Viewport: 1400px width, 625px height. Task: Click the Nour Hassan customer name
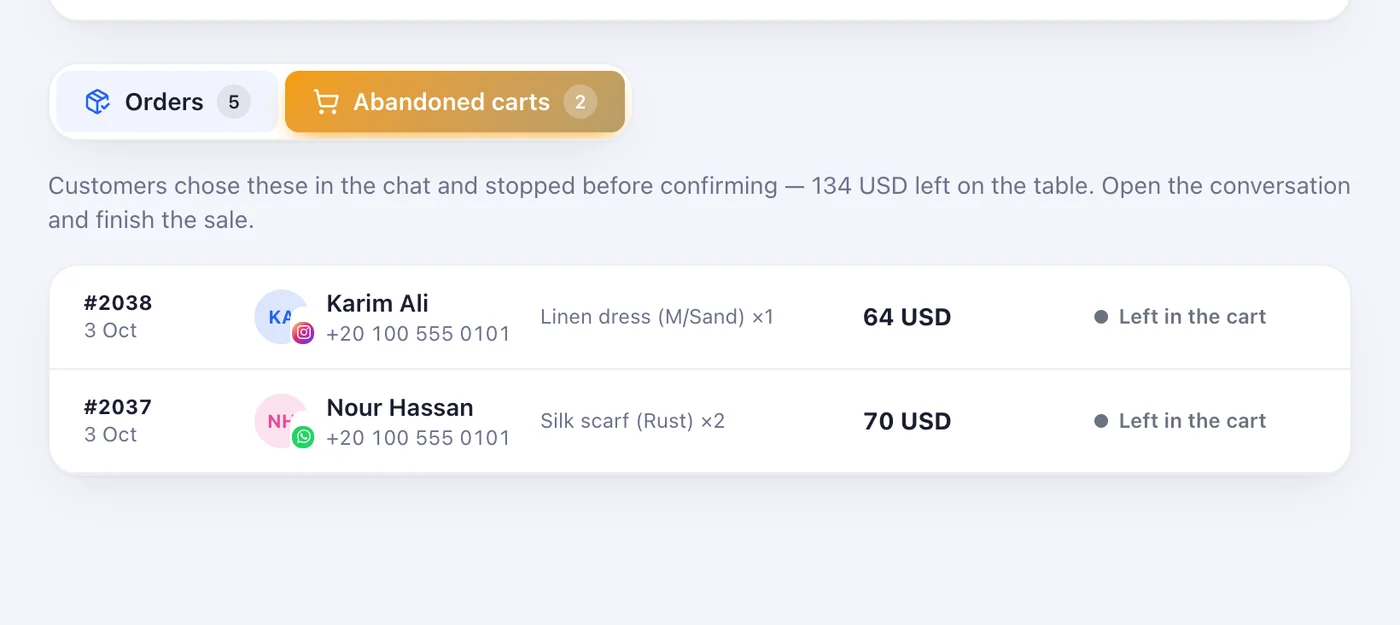click(x=400, y=407)
